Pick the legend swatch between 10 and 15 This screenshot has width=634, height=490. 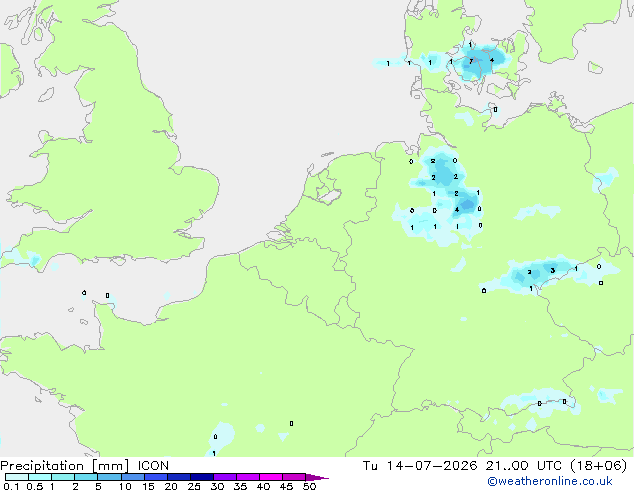pos(133,477)
